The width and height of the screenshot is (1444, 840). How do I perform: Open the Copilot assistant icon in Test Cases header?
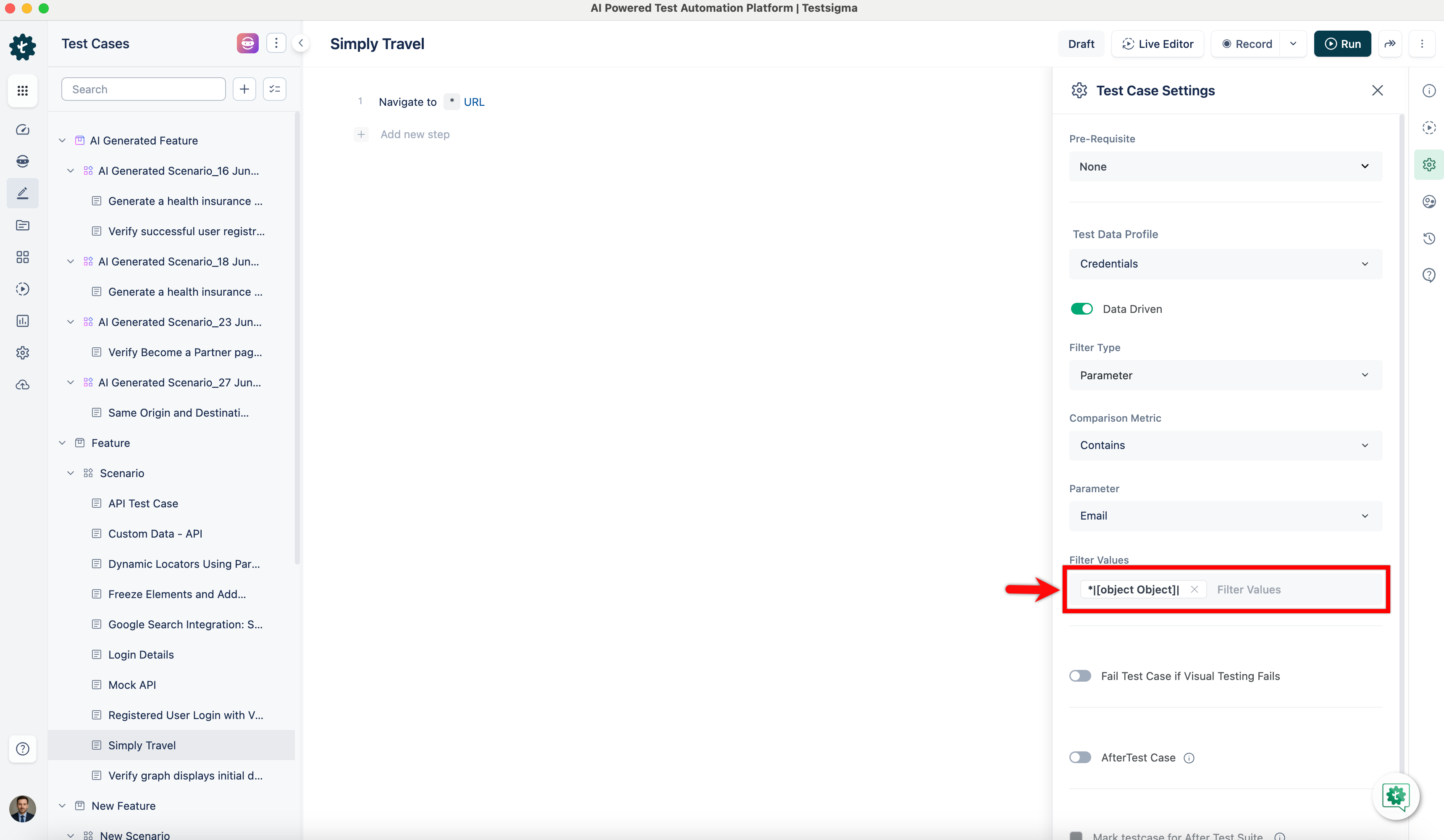247,43
